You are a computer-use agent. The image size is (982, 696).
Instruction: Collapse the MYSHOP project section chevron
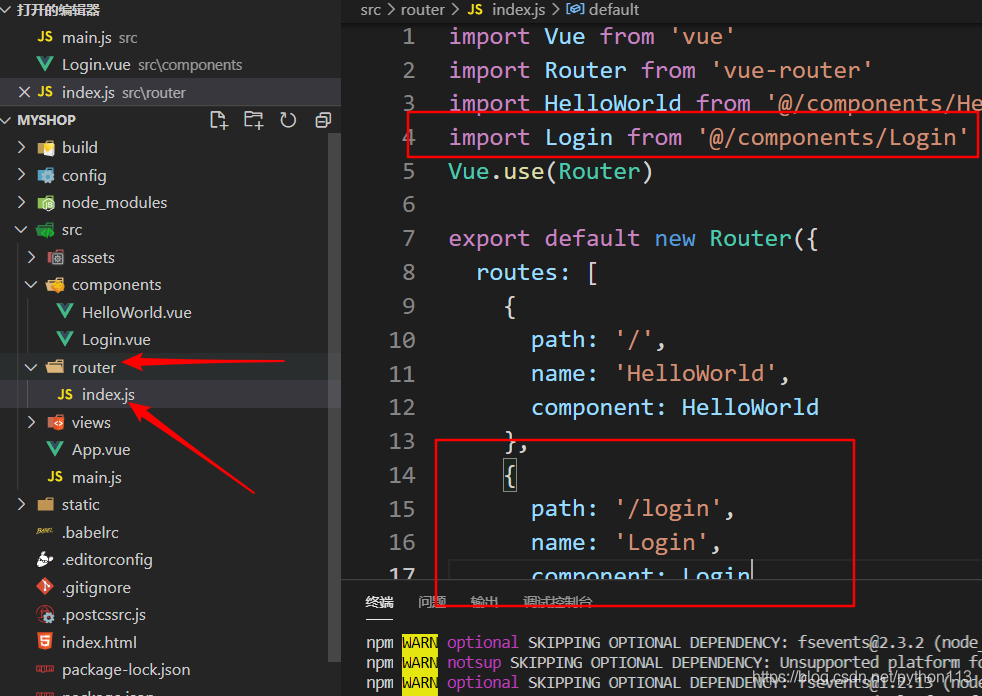click(6, 120)
